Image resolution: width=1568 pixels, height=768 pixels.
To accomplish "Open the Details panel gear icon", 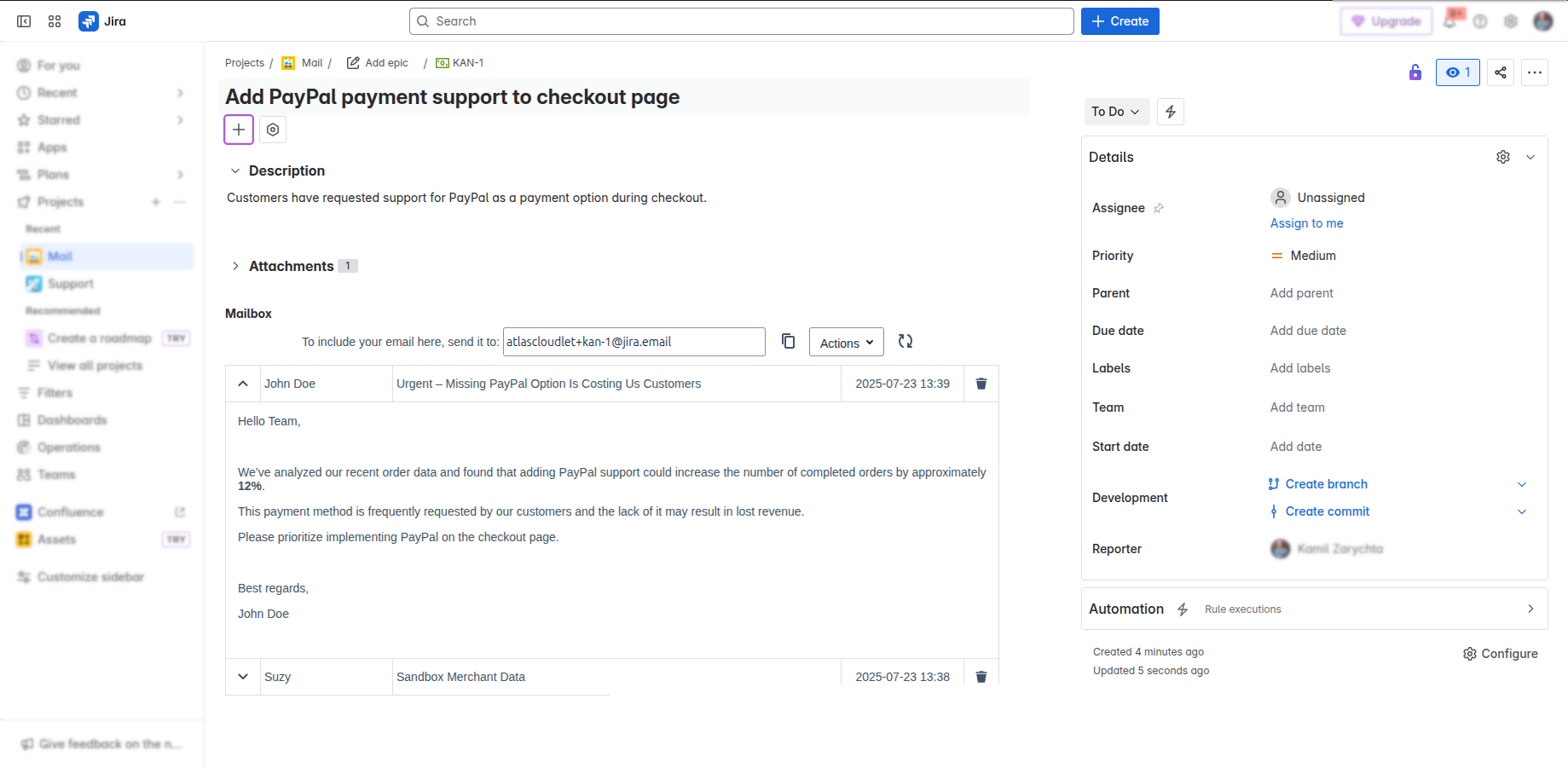I will [x=1503, y=157].
